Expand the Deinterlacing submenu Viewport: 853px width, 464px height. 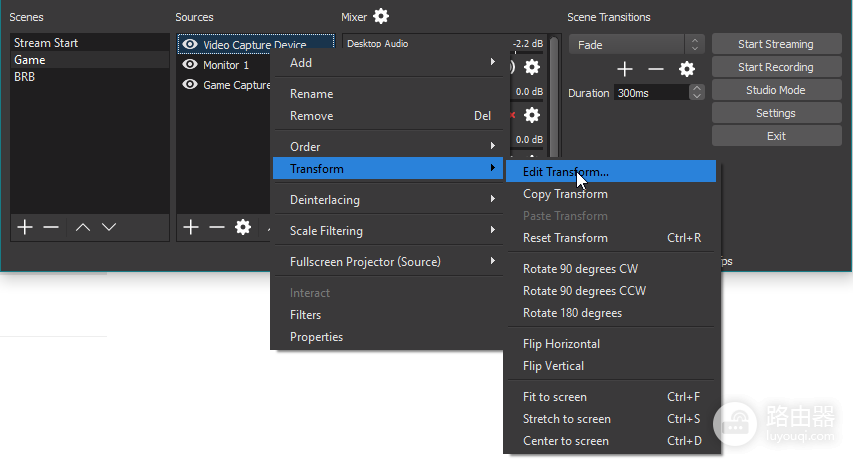388,200
